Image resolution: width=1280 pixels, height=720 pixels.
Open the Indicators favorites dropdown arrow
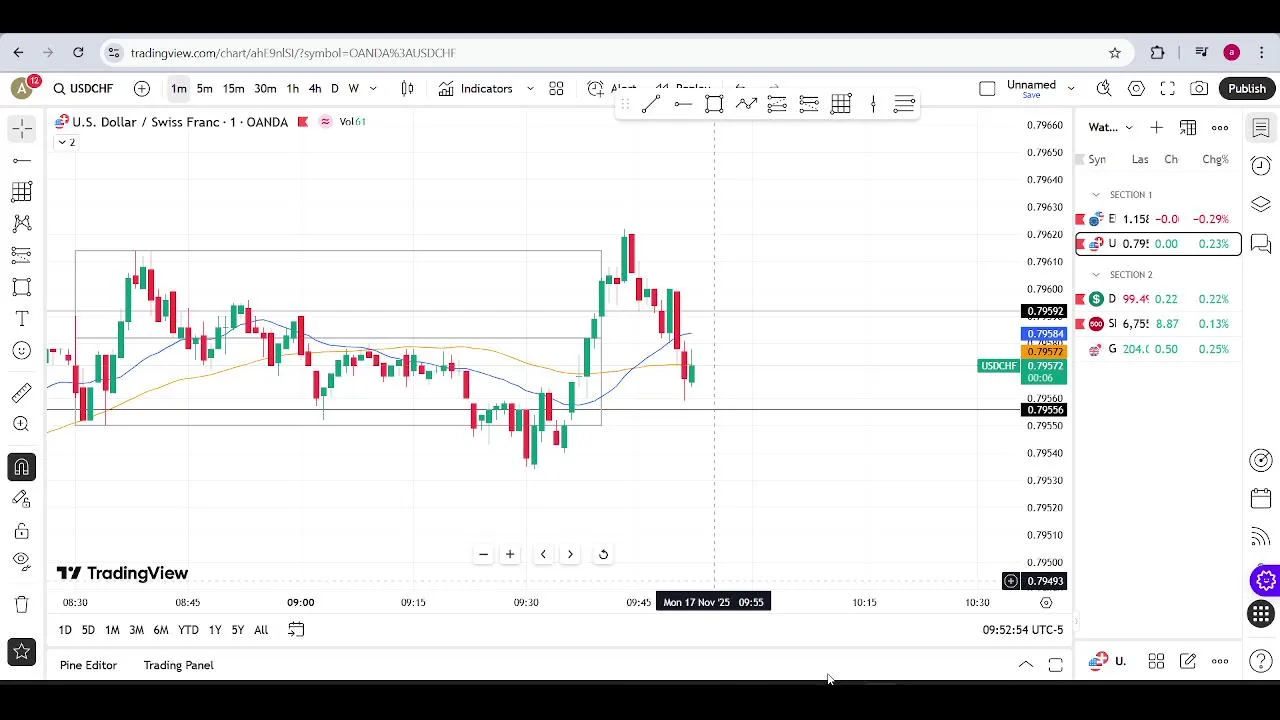530,89
